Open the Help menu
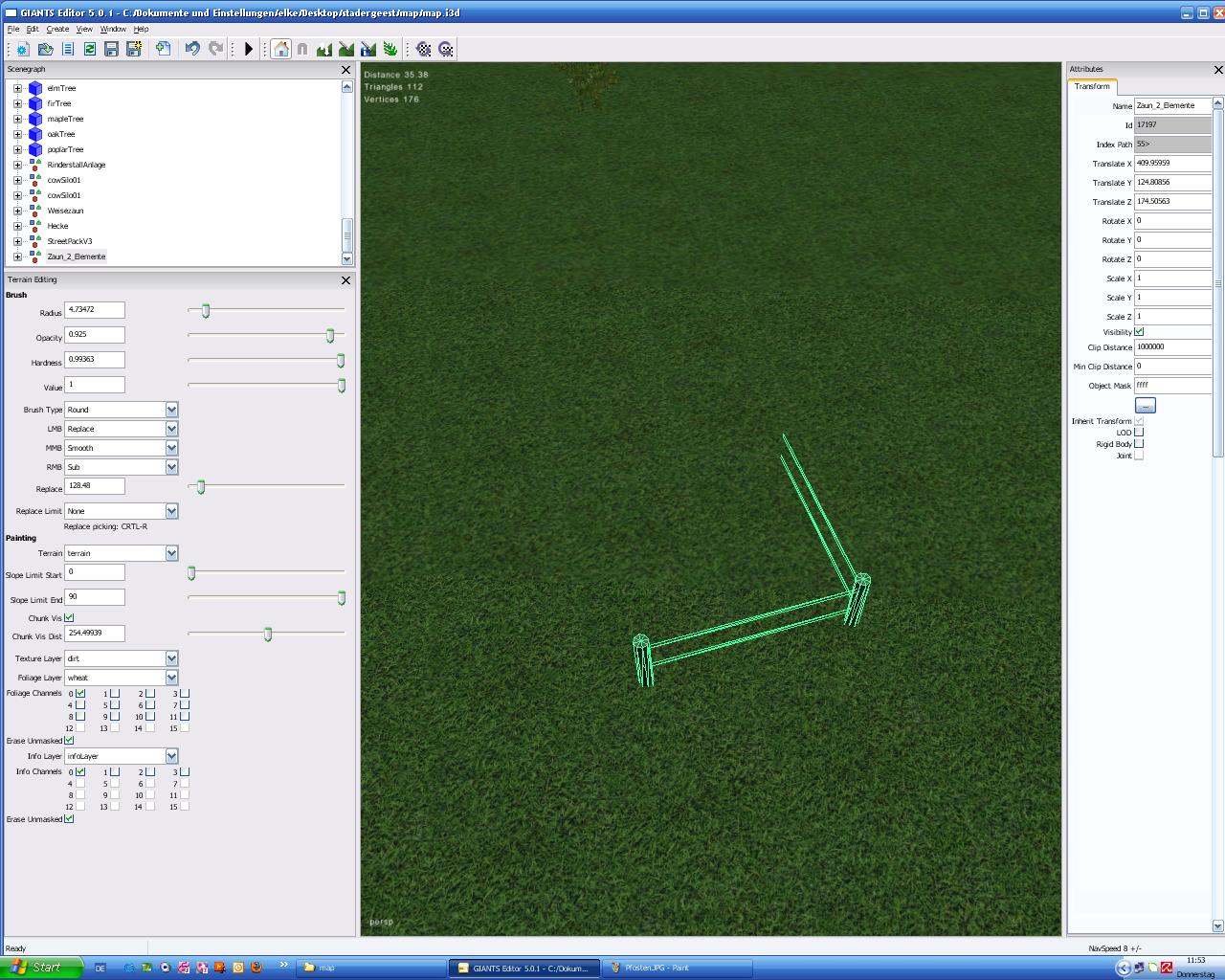 point(141,29)
